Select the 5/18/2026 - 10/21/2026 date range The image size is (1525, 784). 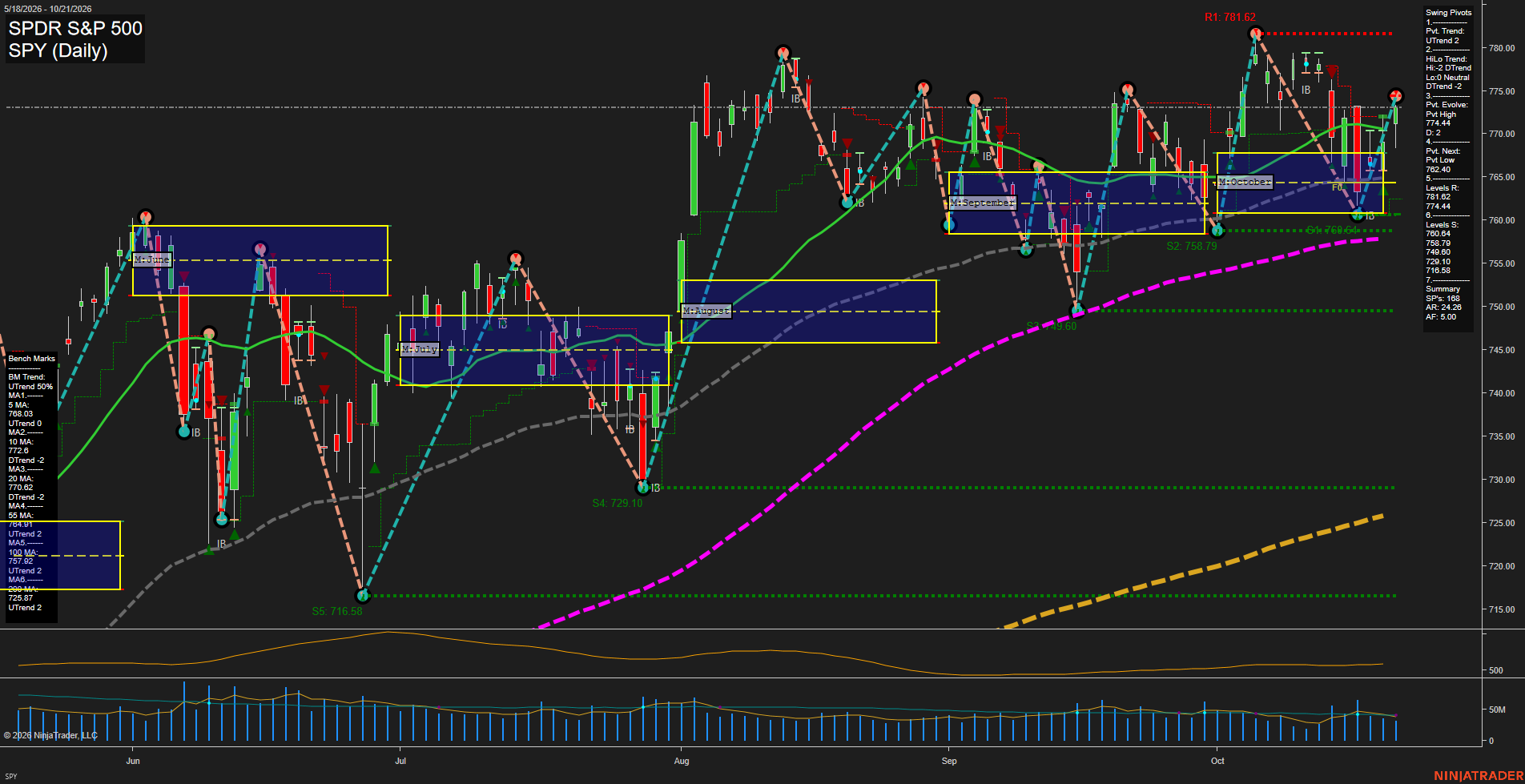[x=48, y=9]
